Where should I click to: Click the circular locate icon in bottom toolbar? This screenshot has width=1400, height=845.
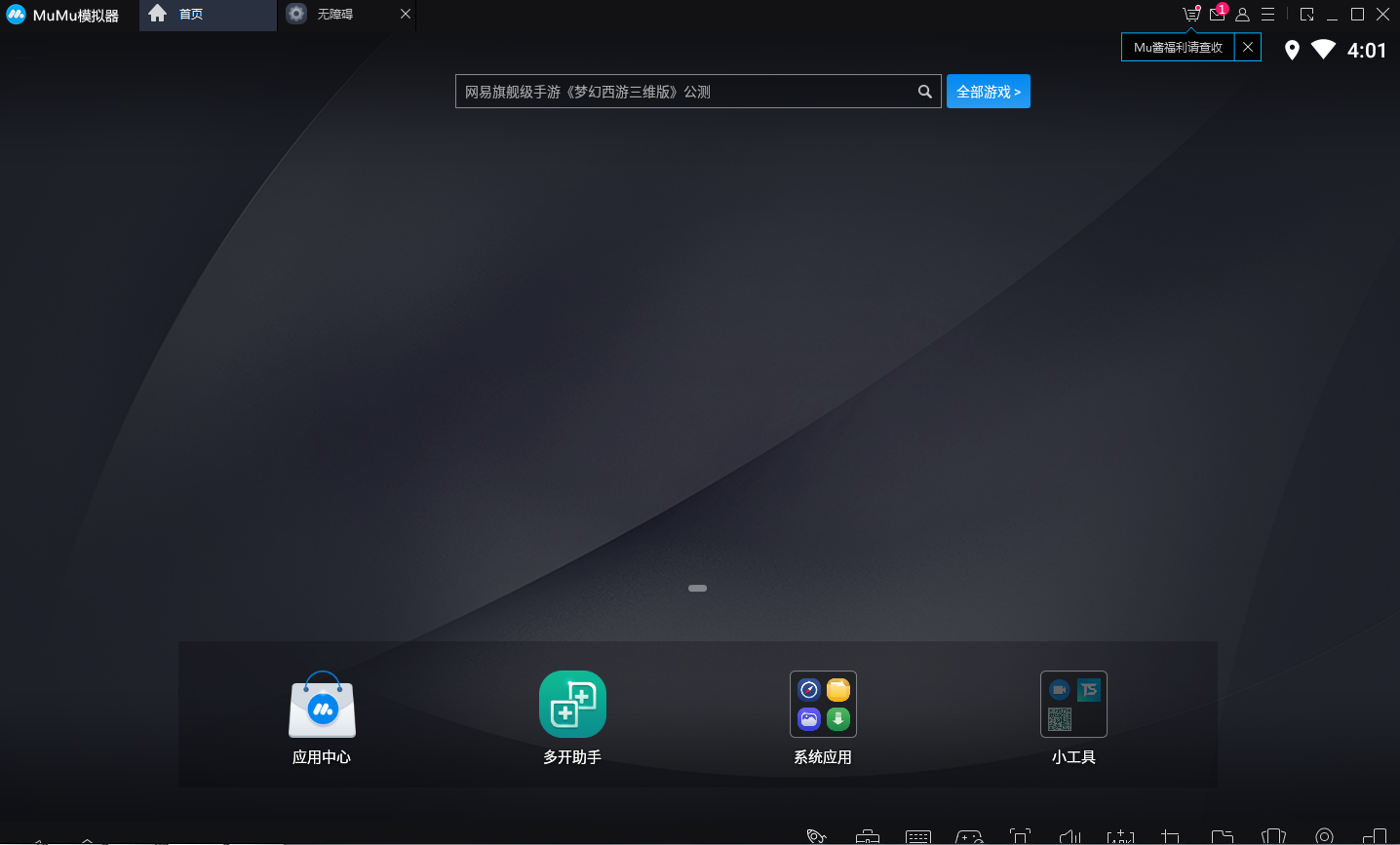click(1324, 836)
